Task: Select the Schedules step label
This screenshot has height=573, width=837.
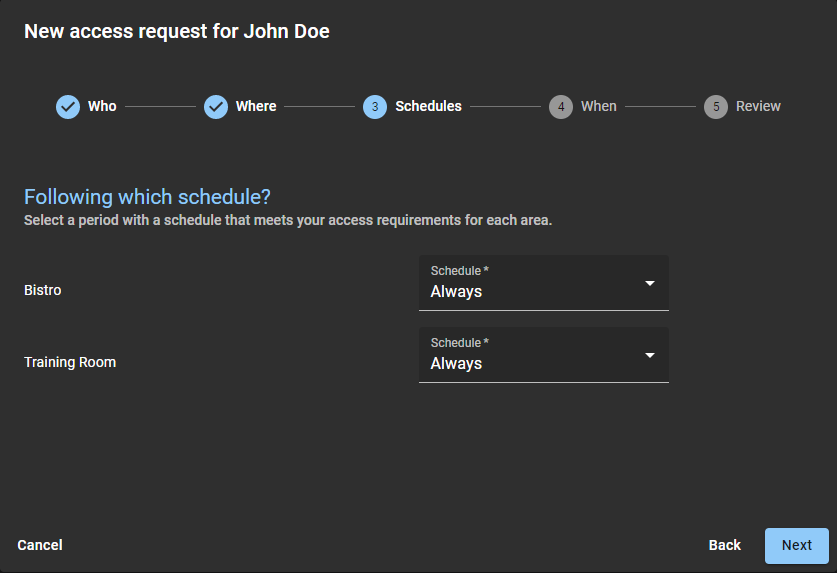Action: click(428, 106)
